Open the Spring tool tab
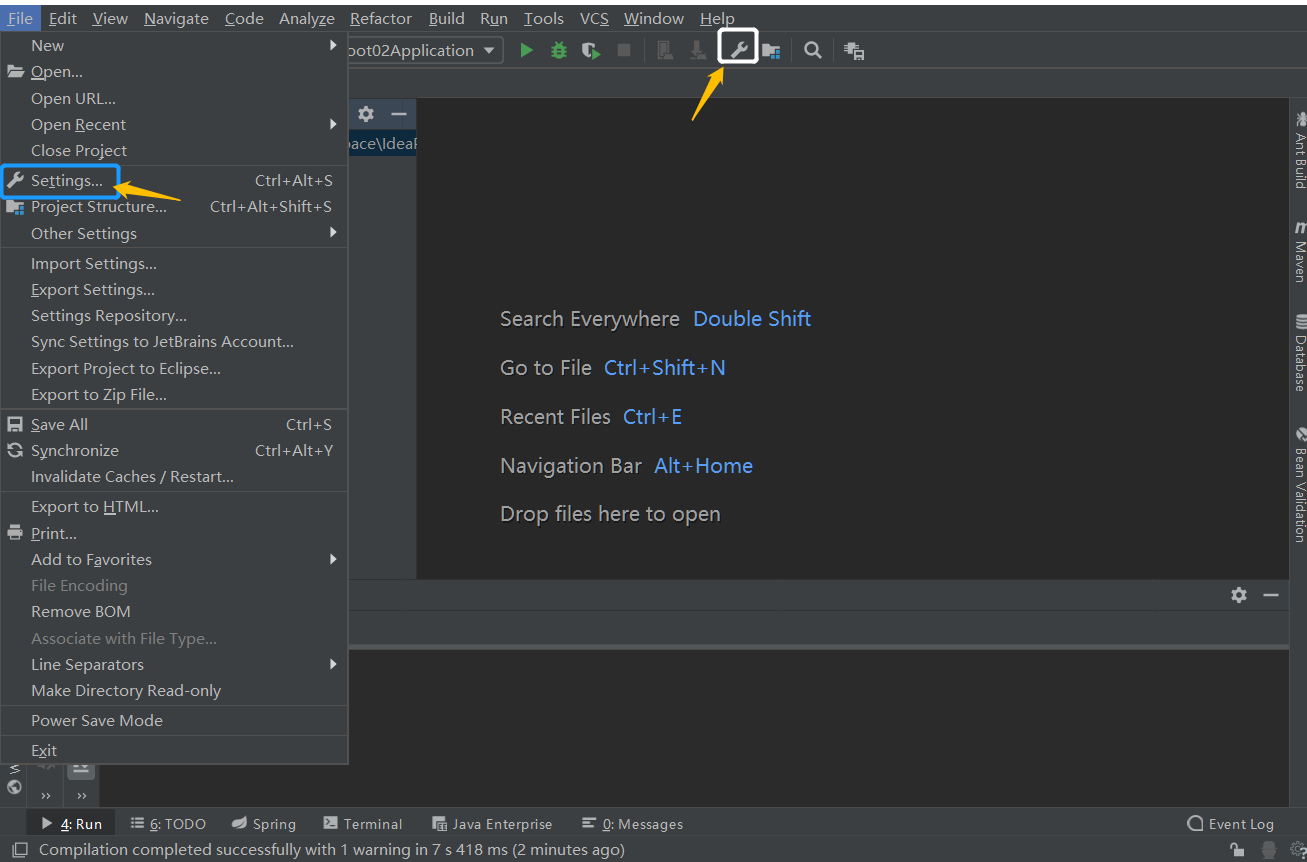Image resolution: width=1307 pixels, height=862 pixels. tap(264, 824)
